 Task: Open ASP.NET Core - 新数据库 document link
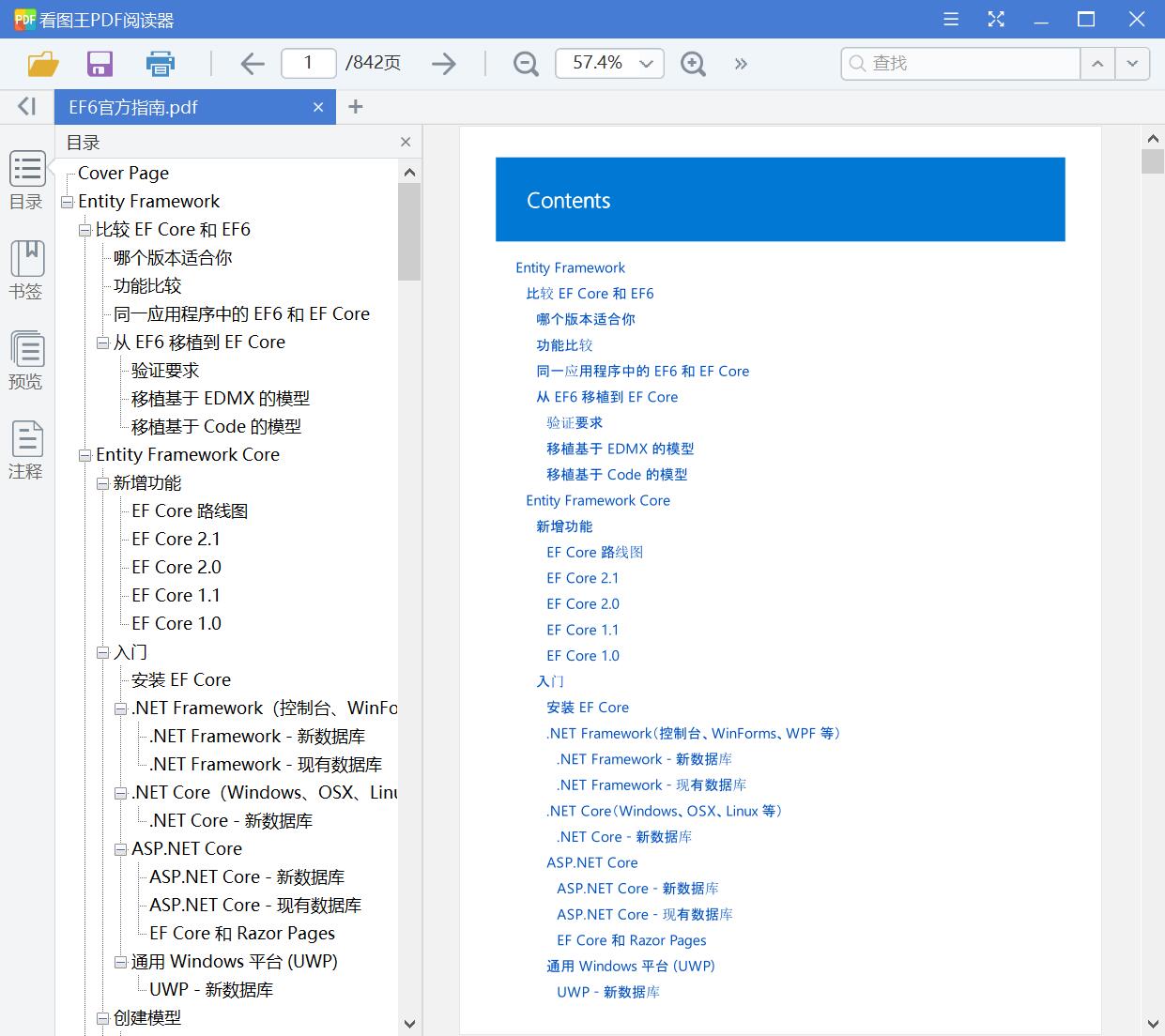[x=637, y=888]
